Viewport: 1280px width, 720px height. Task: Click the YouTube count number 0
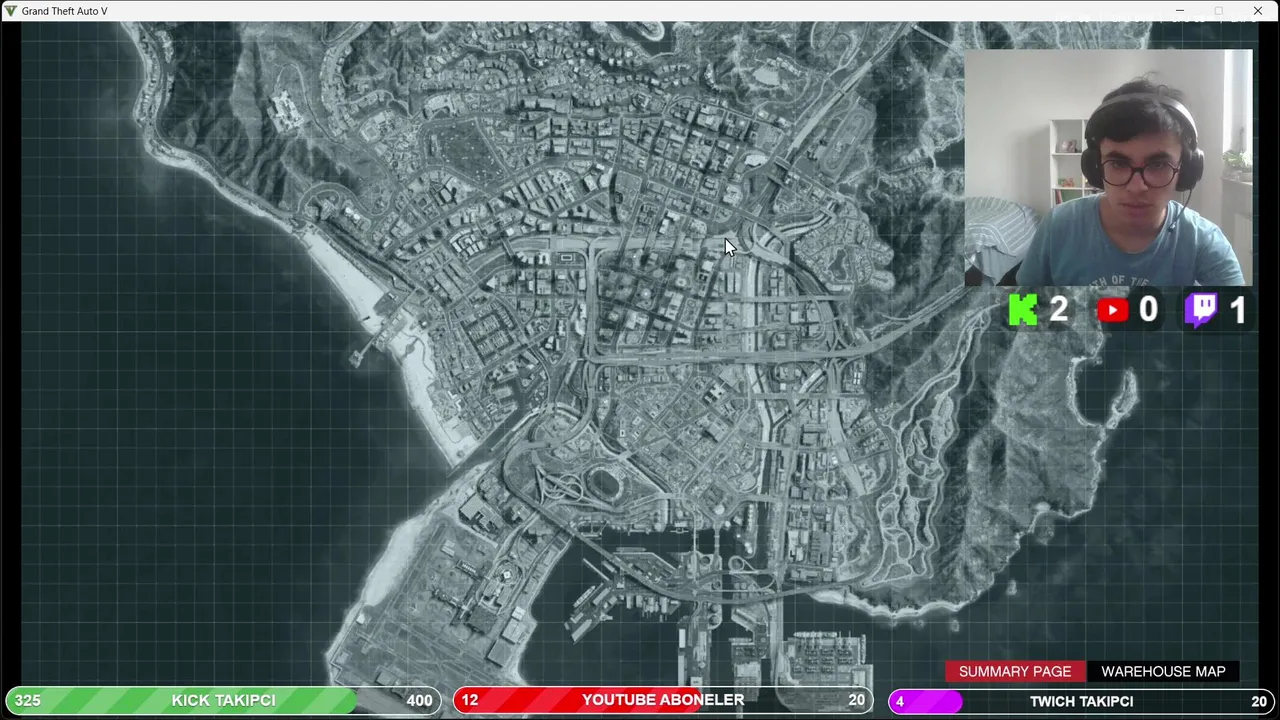click(x=1148, y=310)
